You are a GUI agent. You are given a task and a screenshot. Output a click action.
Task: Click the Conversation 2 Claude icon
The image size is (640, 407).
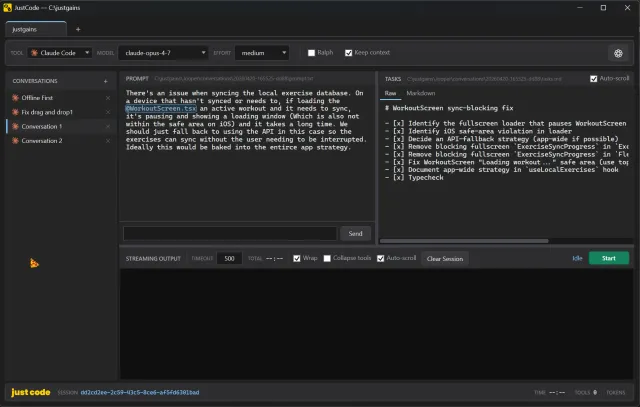[x=16, y=141]
